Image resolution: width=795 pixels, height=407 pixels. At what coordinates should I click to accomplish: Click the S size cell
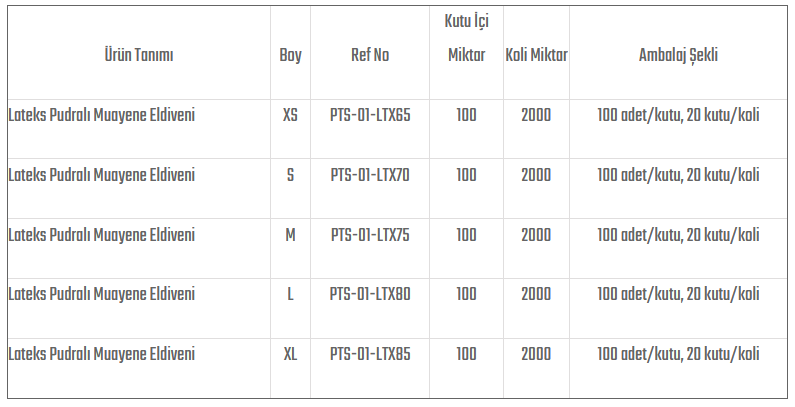pos(290,175)
